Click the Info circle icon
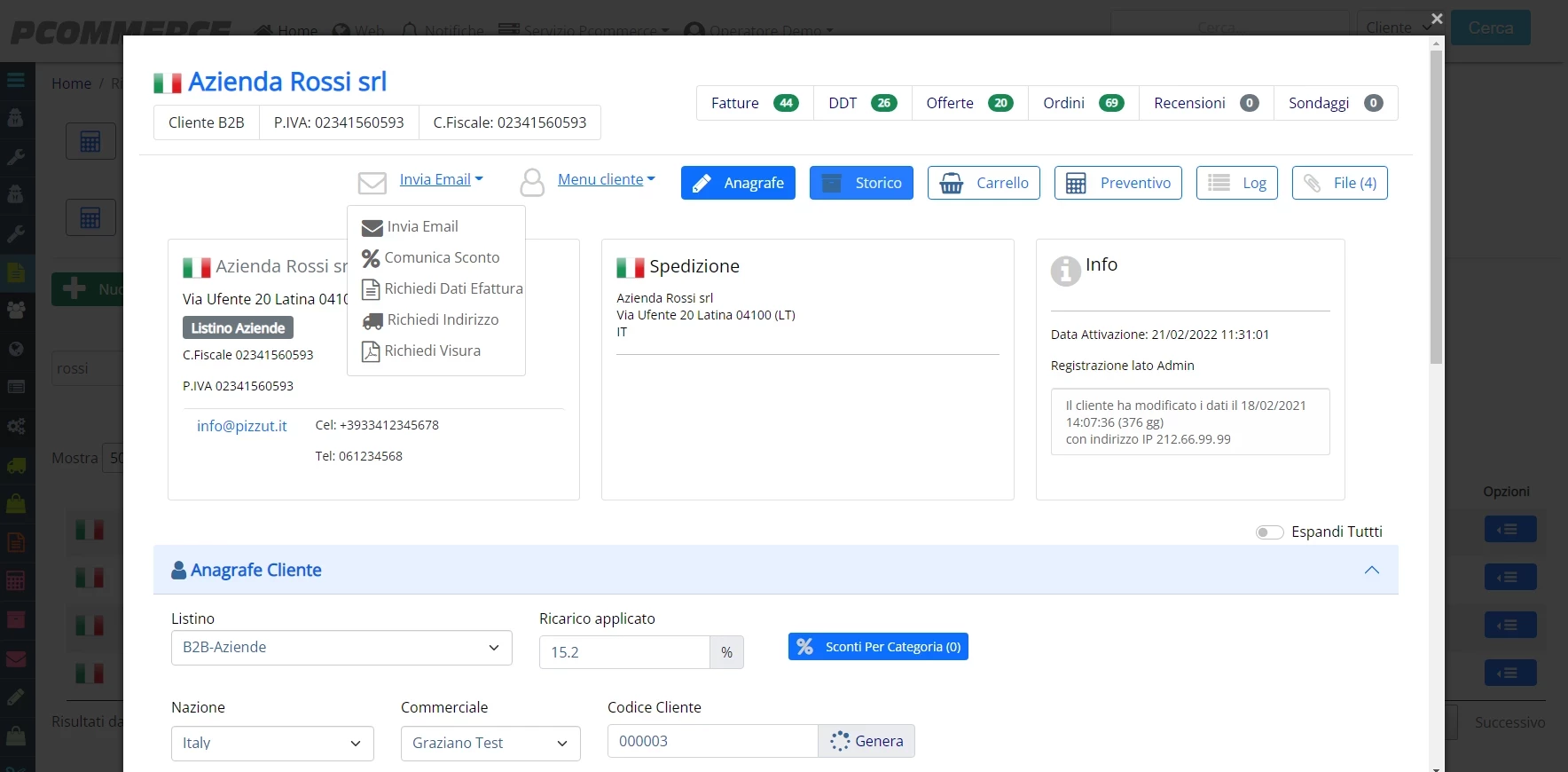The width and height of the screenshot is (1568, 772). coord(1065,271)
